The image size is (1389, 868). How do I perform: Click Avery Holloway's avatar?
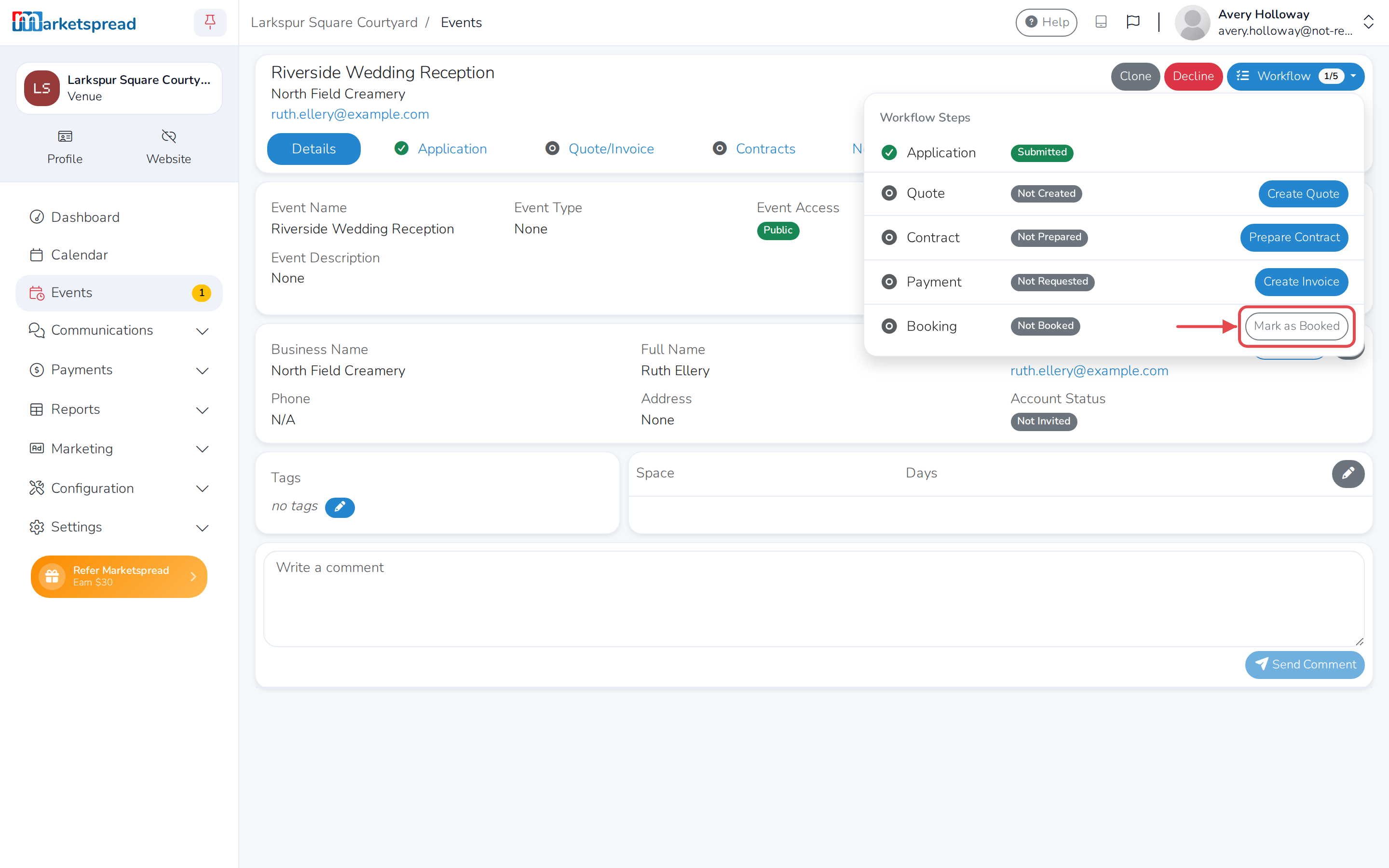1192,22
